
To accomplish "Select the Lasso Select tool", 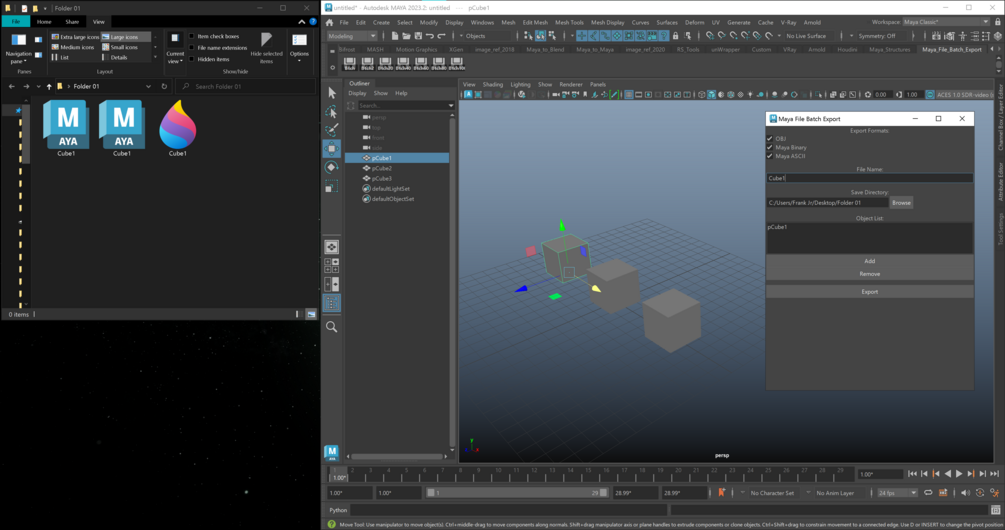I will [331, 112].
